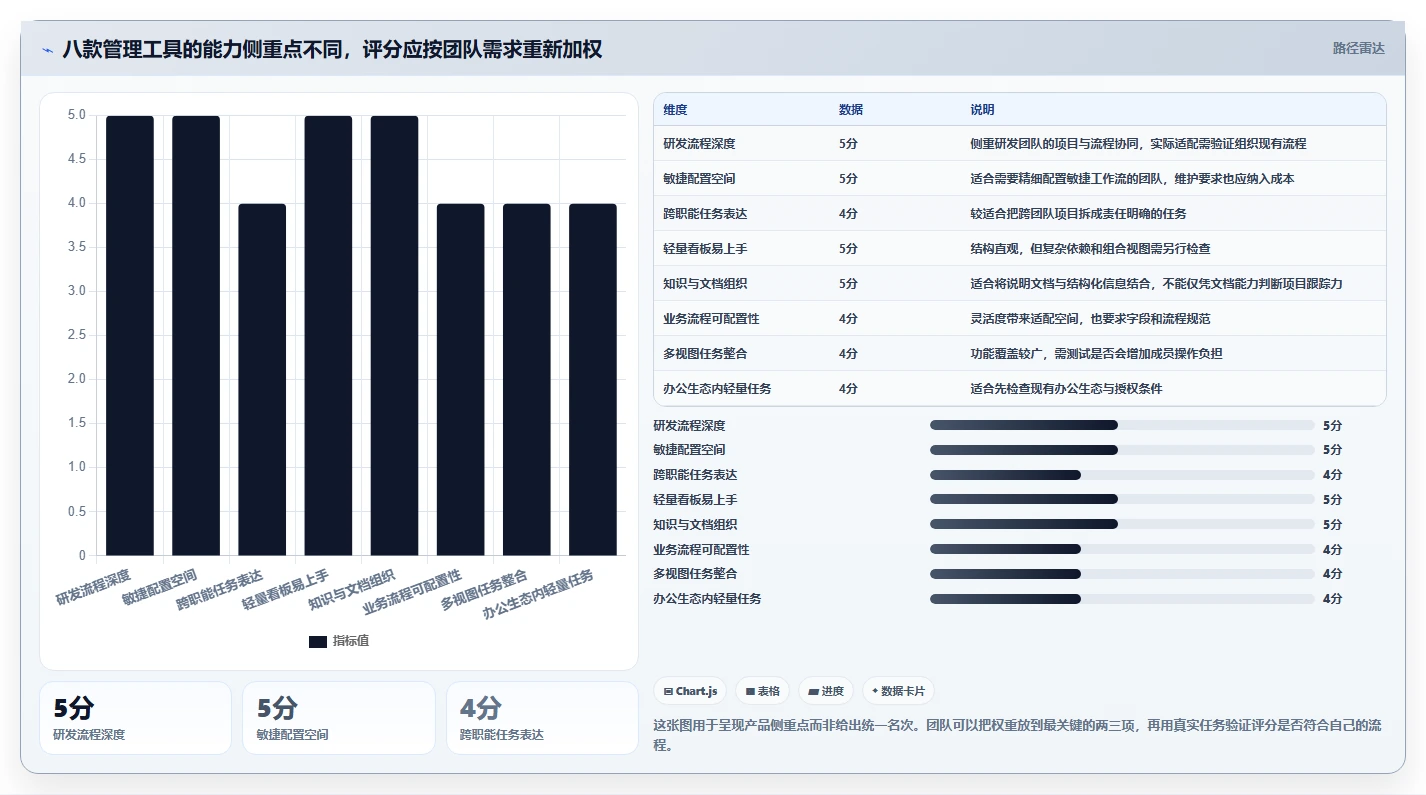1426x795 pixels.
Task: Click the 指标值 legend label
Action: point(351,641)
